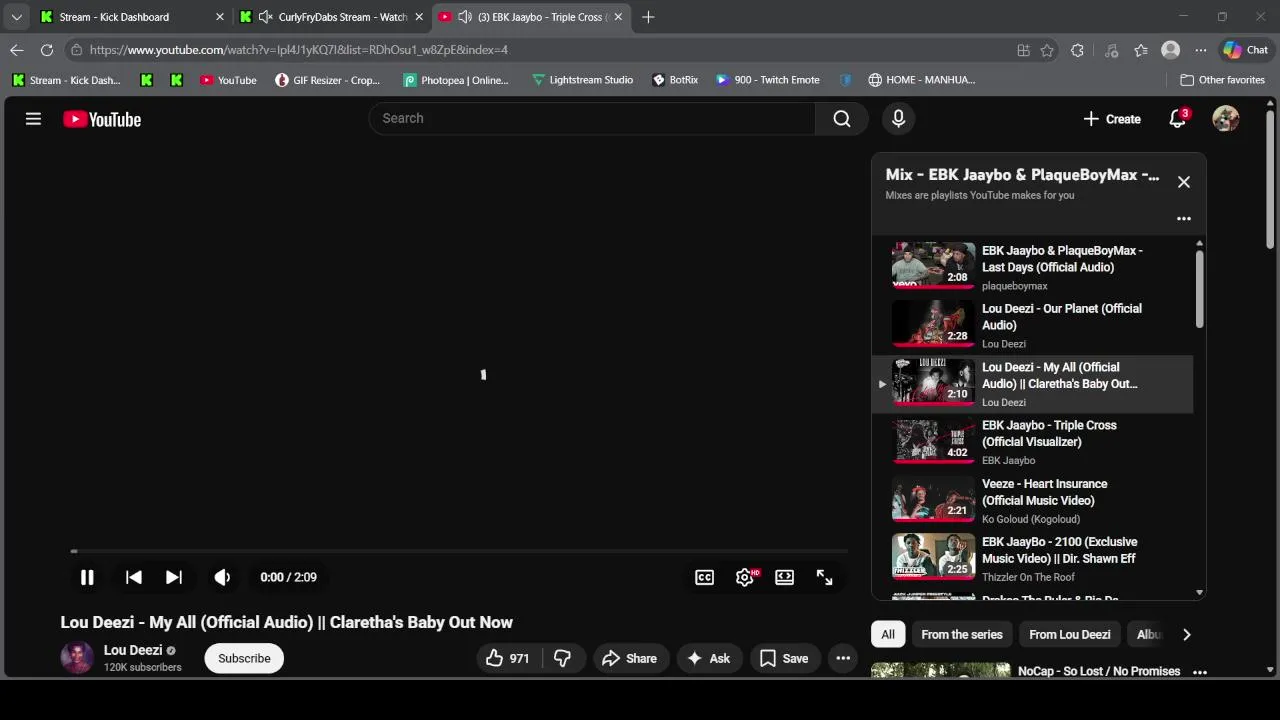Open GIF Resizer bookmark

point(328,80)
